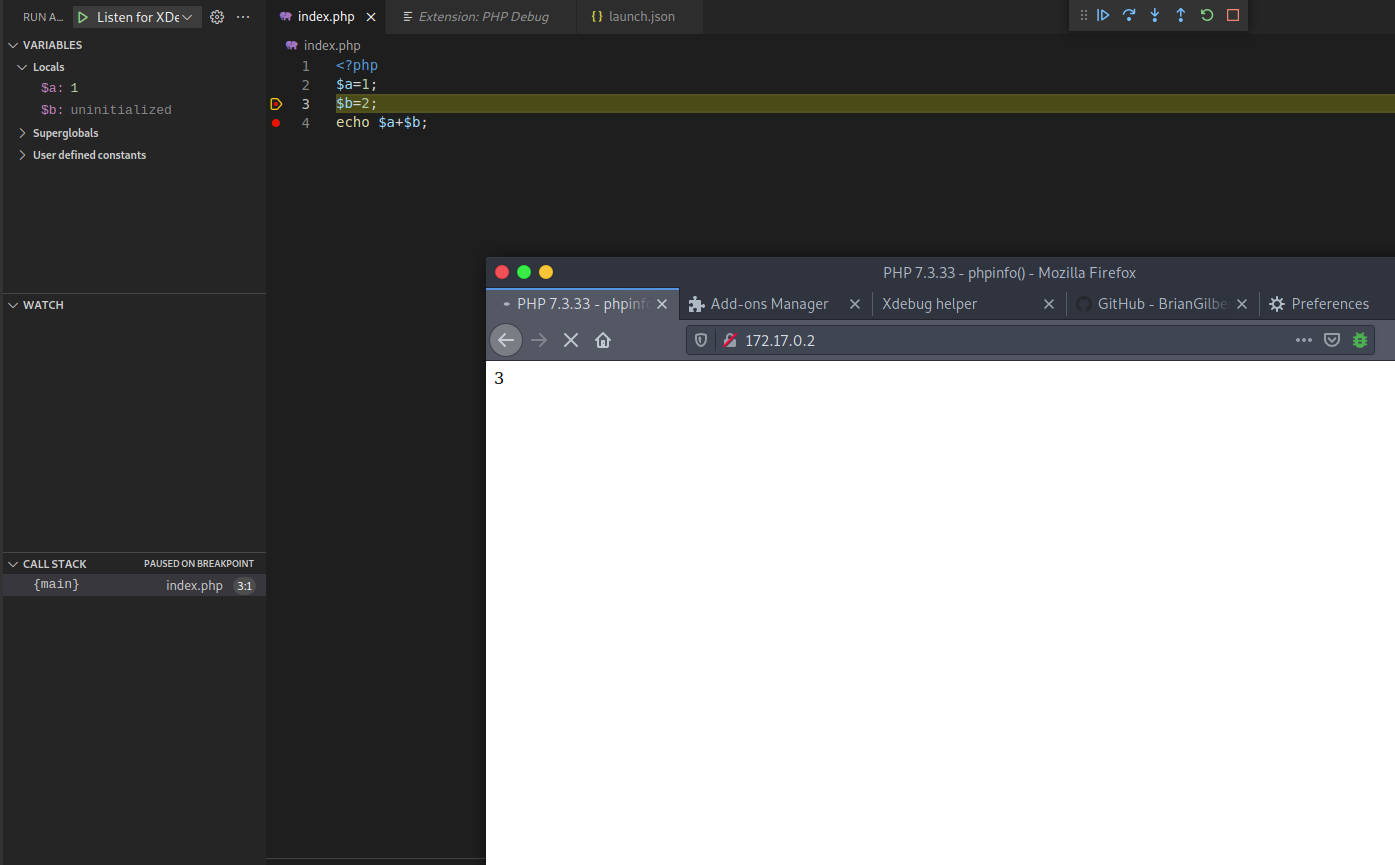Collapse the VARIABLES section
The height and width of the screenshot is (865, 1395).
tap(14, 45)
